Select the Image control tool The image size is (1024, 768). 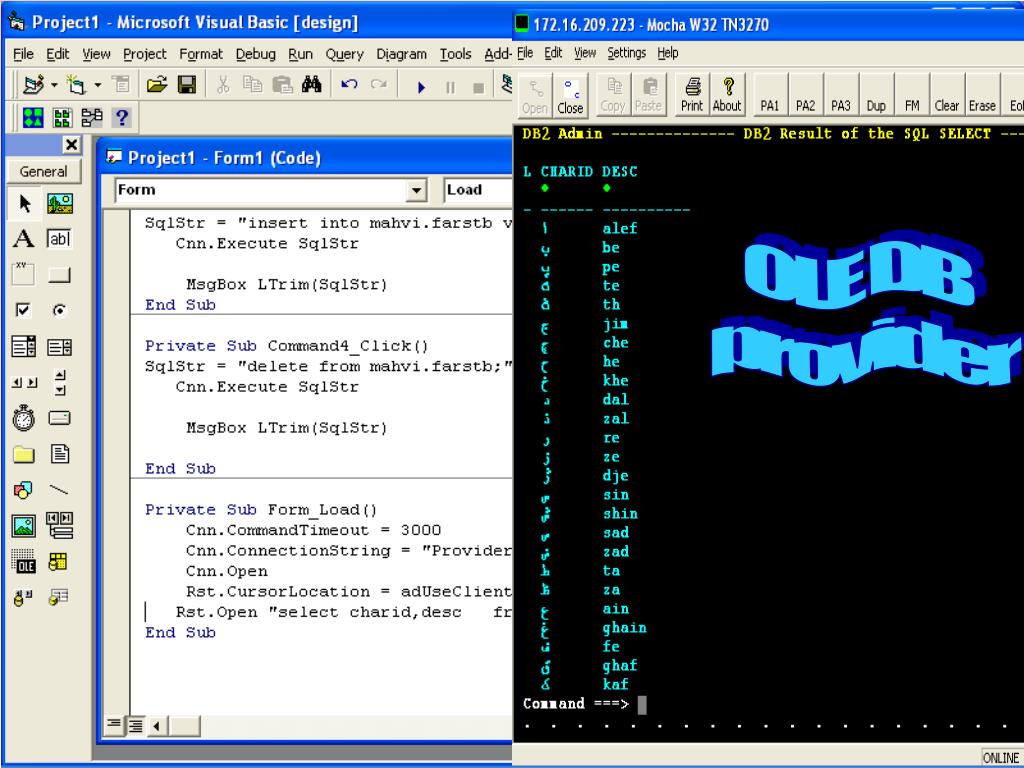pyautogui.click(x=25, y=526)
